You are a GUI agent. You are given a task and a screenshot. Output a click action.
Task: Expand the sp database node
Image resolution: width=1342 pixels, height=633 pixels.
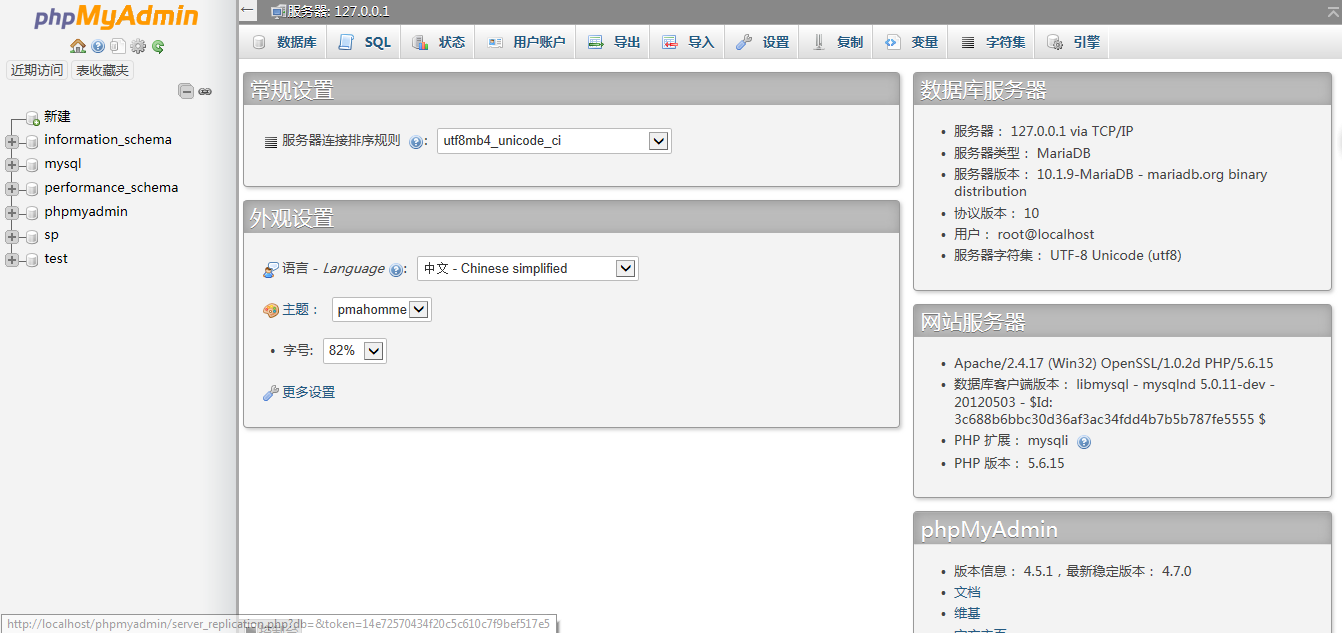(12, 237)
